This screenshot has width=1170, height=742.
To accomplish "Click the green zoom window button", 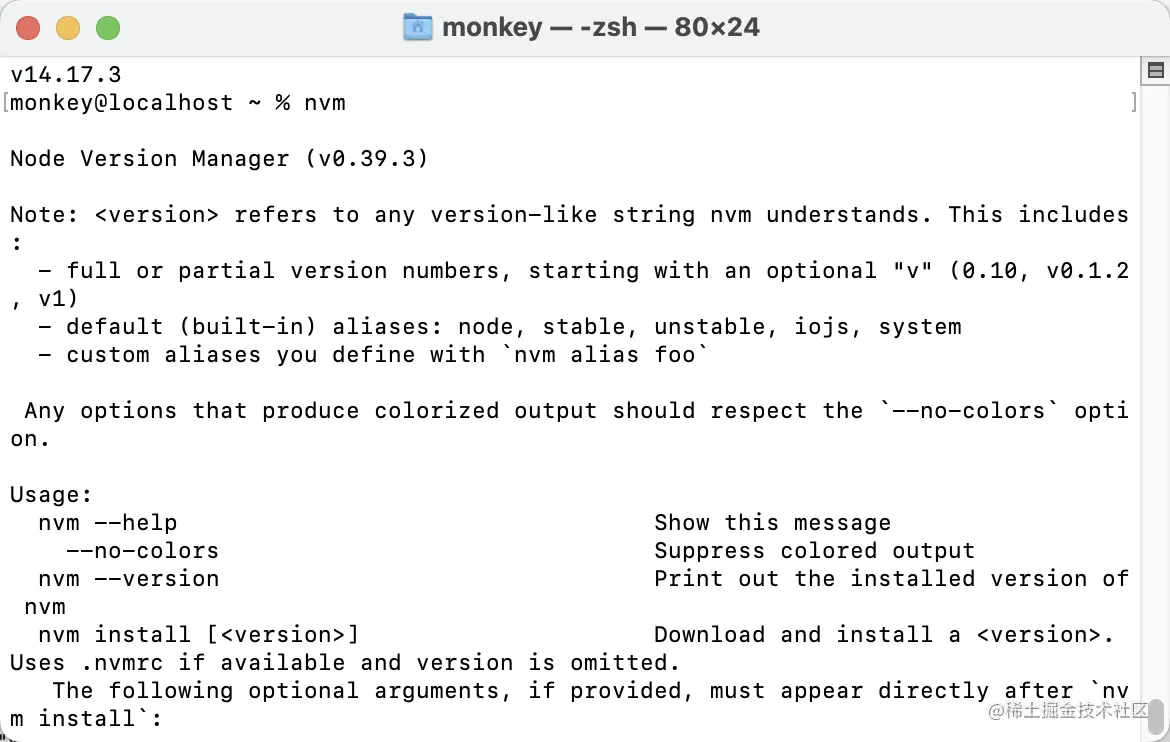I will tap(108, 28).
